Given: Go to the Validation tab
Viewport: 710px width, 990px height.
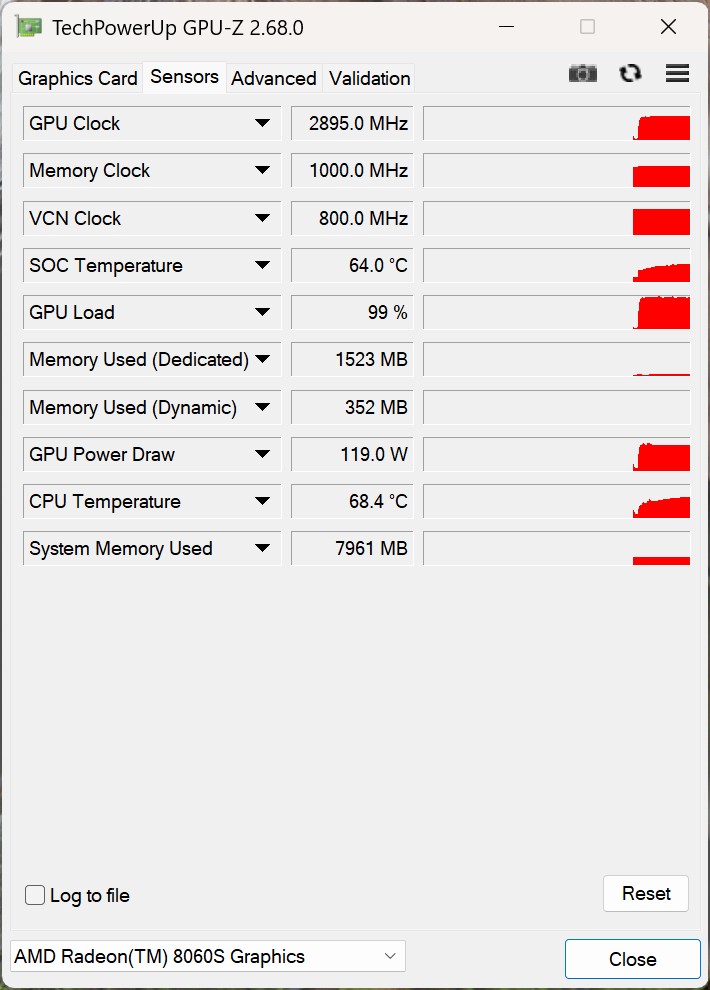Looking at the screenshot, I should (369, 78).
